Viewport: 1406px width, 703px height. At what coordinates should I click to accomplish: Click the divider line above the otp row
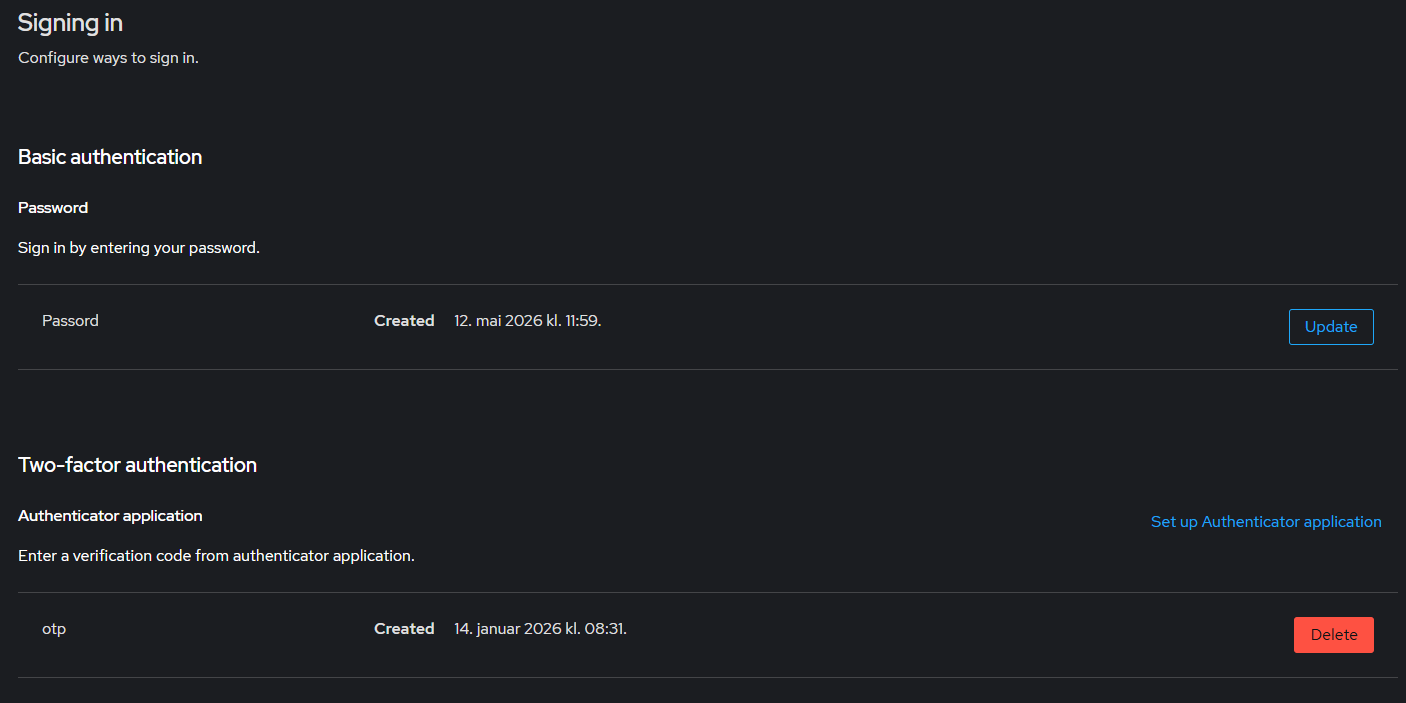pos(708,592)
